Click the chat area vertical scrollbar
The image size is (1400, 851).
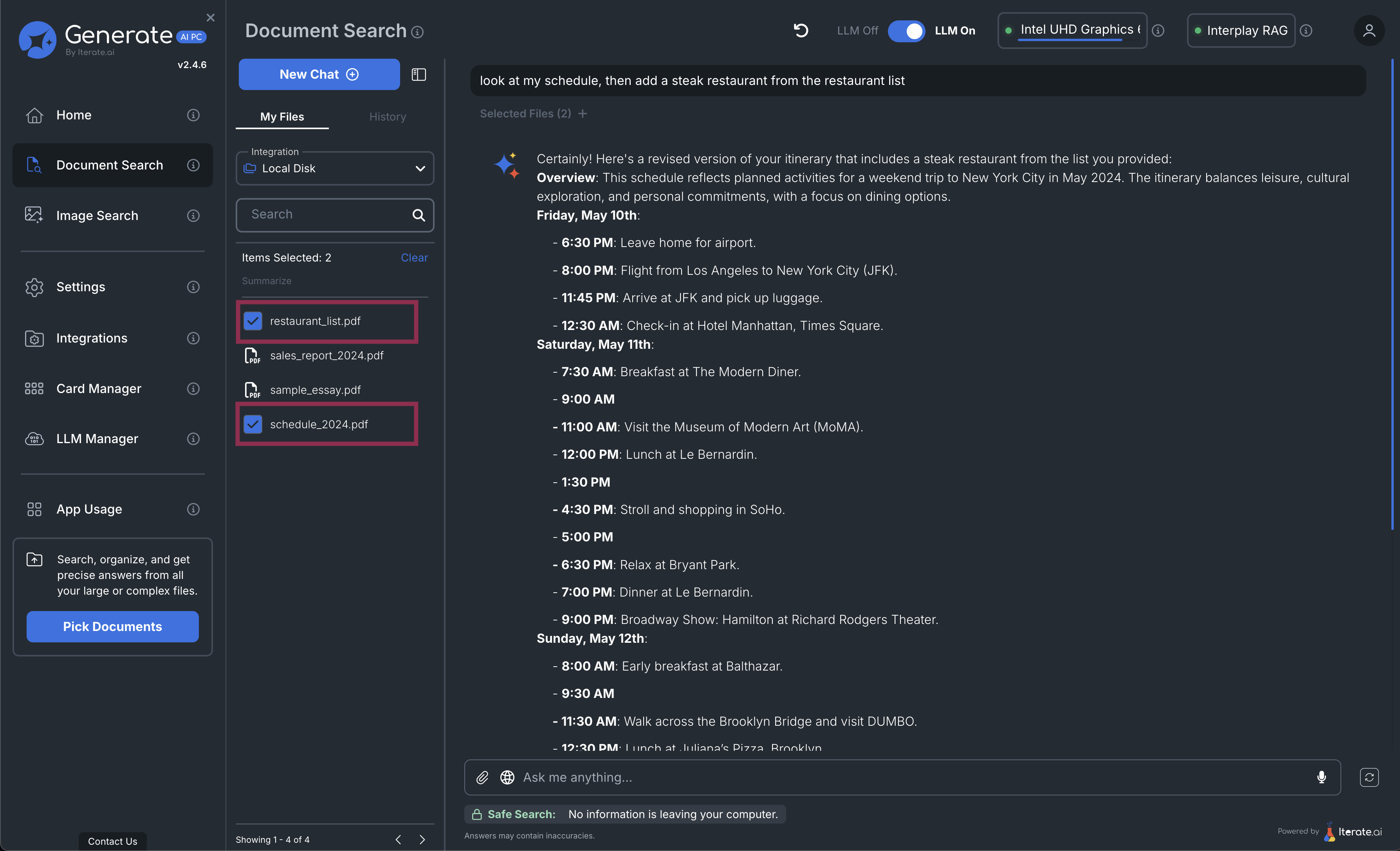[1393, 295]
